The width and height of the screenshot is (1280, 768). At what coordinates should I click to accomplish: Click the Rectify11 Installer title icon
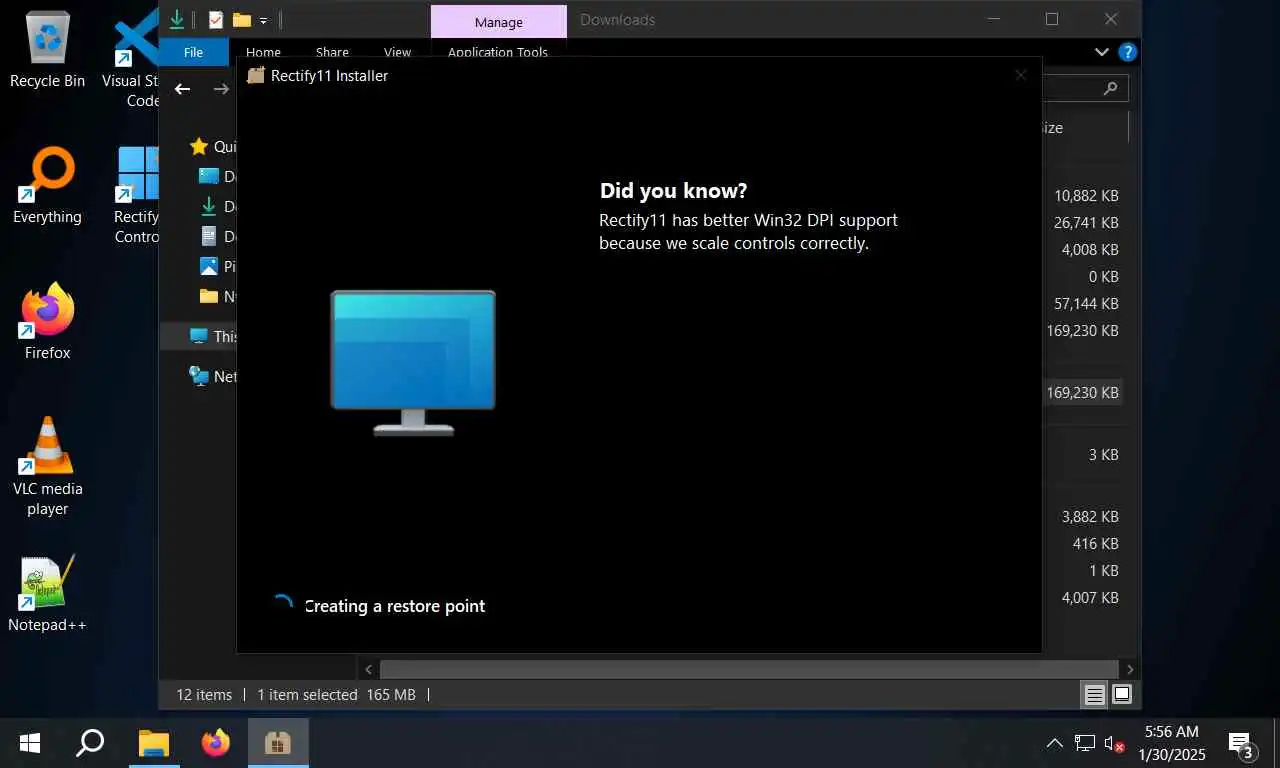click(256, 75)
